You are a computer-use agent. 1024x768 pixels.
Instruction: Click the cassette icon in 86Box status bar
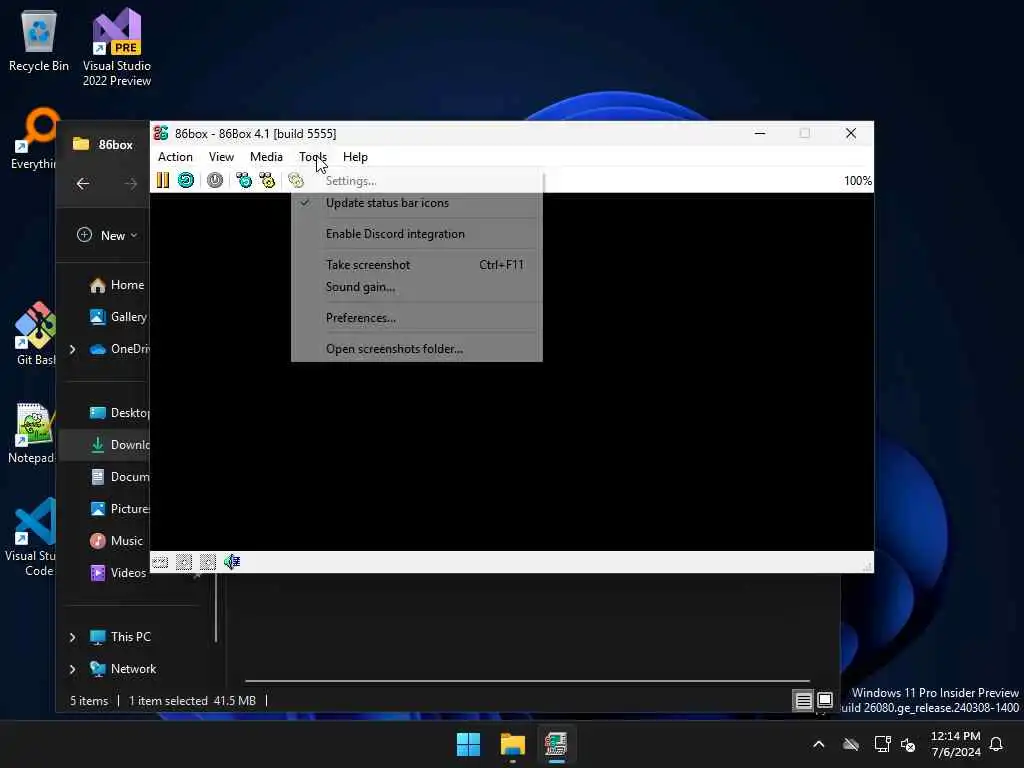click(160, 562)
